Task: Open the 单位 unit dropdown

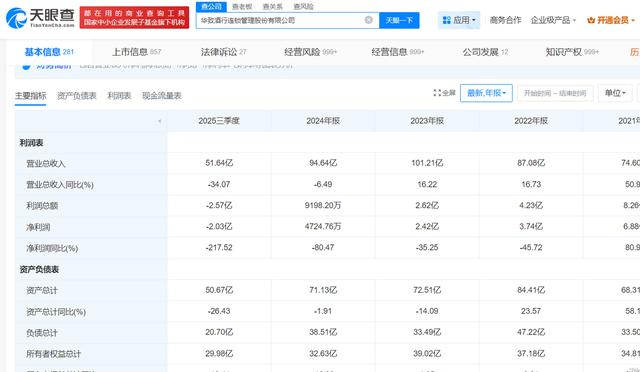Action: [615, 93]
